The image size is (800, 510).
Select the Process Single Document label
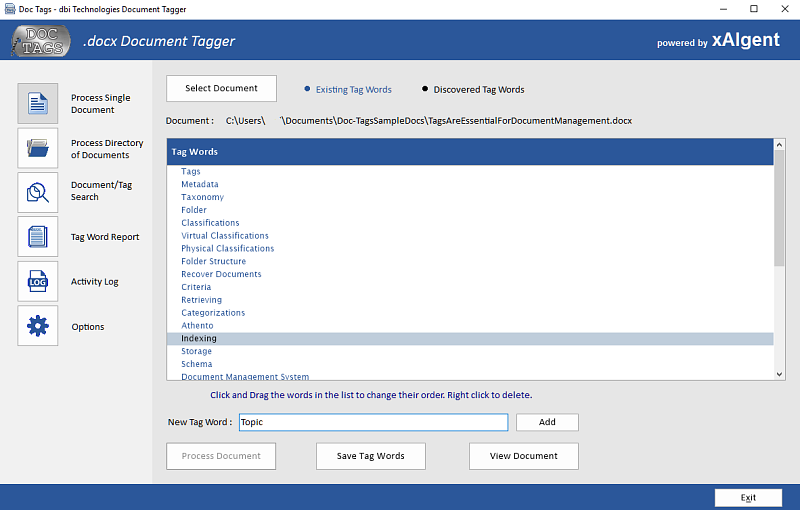[101, 104]
